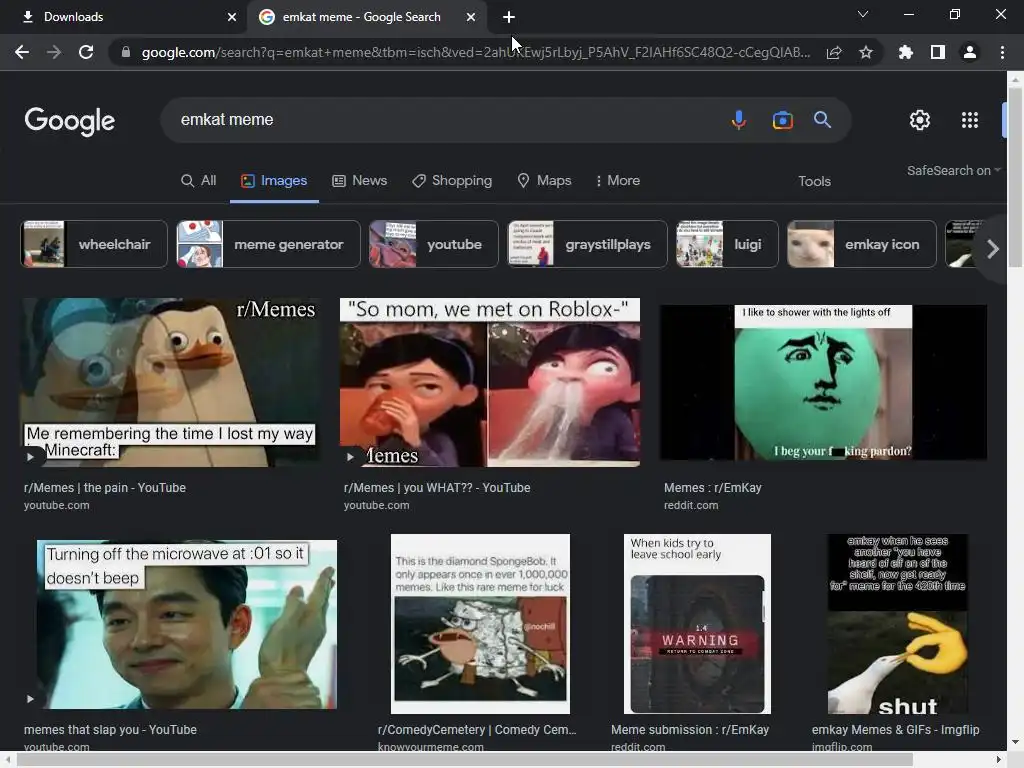The height and width of the screenshot is (768, 1024).
Task: Click the vertical scrollbar thumb
Action: tap(1015, 178)
